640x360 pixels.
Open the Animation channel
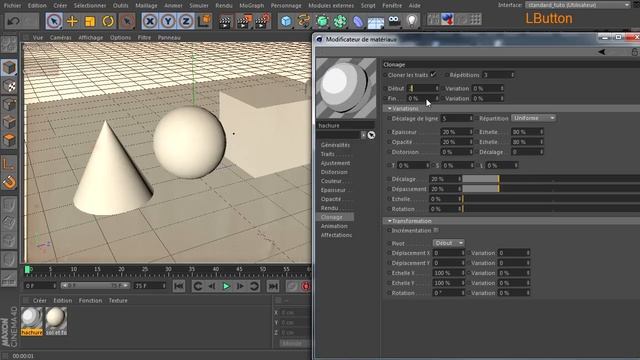click(x=334, y=226)
